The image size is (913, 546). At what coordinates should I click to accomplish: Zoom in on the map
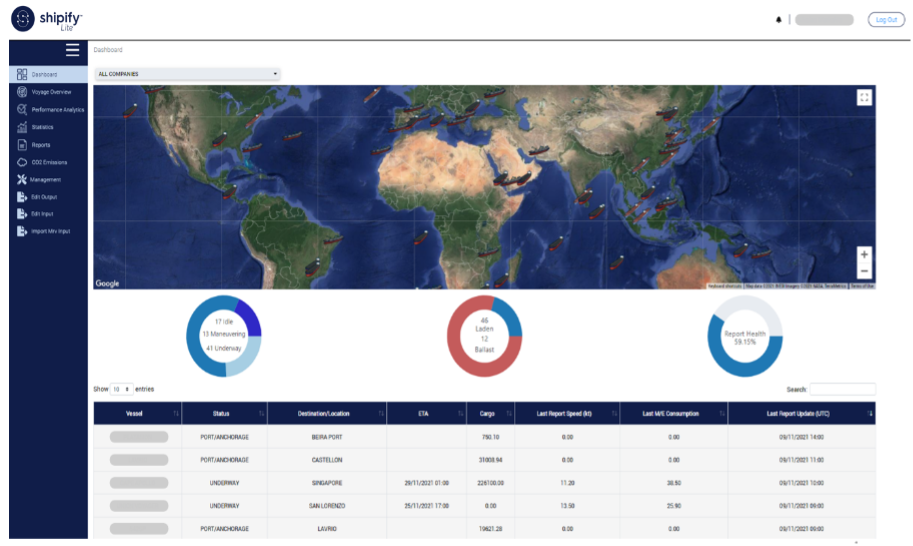click(x=864, y=254)
